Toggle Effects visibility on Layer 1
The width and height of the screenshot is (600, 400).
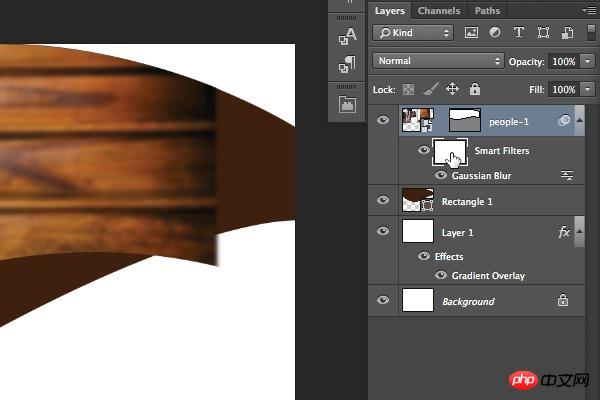[424, 256]
